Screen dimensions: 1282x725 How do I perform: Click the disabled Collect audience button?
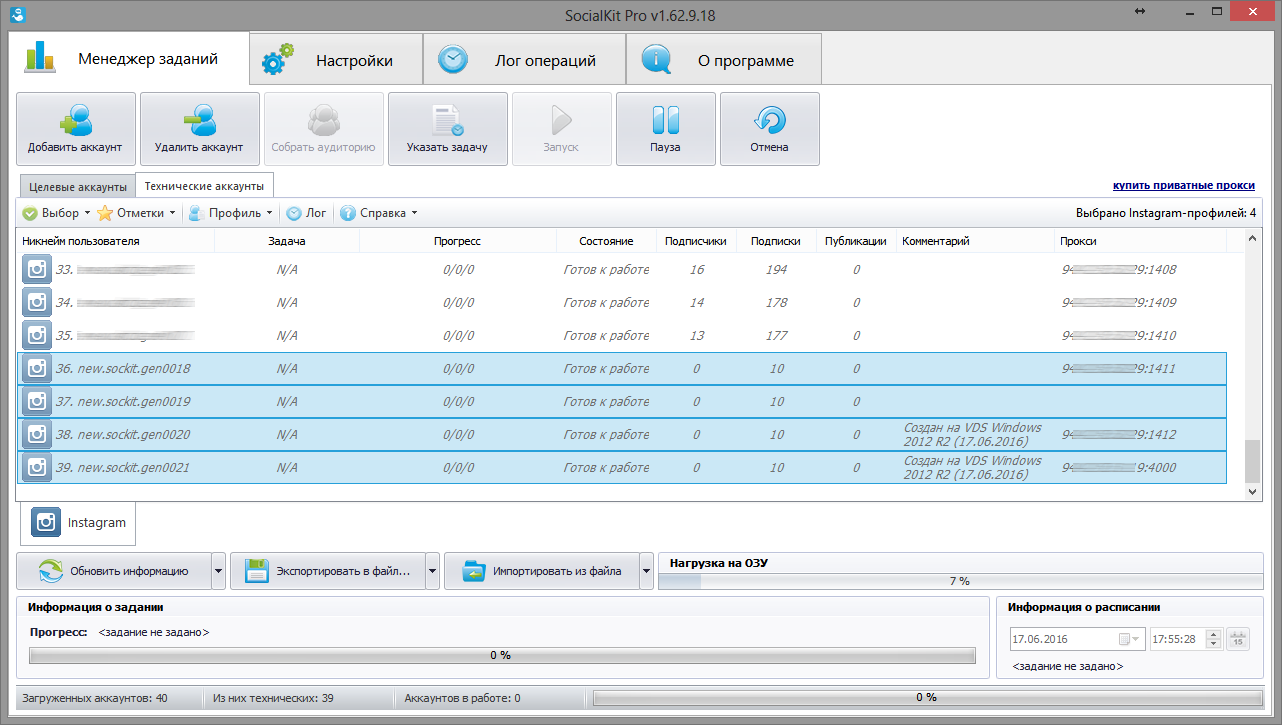click(324, 129)
